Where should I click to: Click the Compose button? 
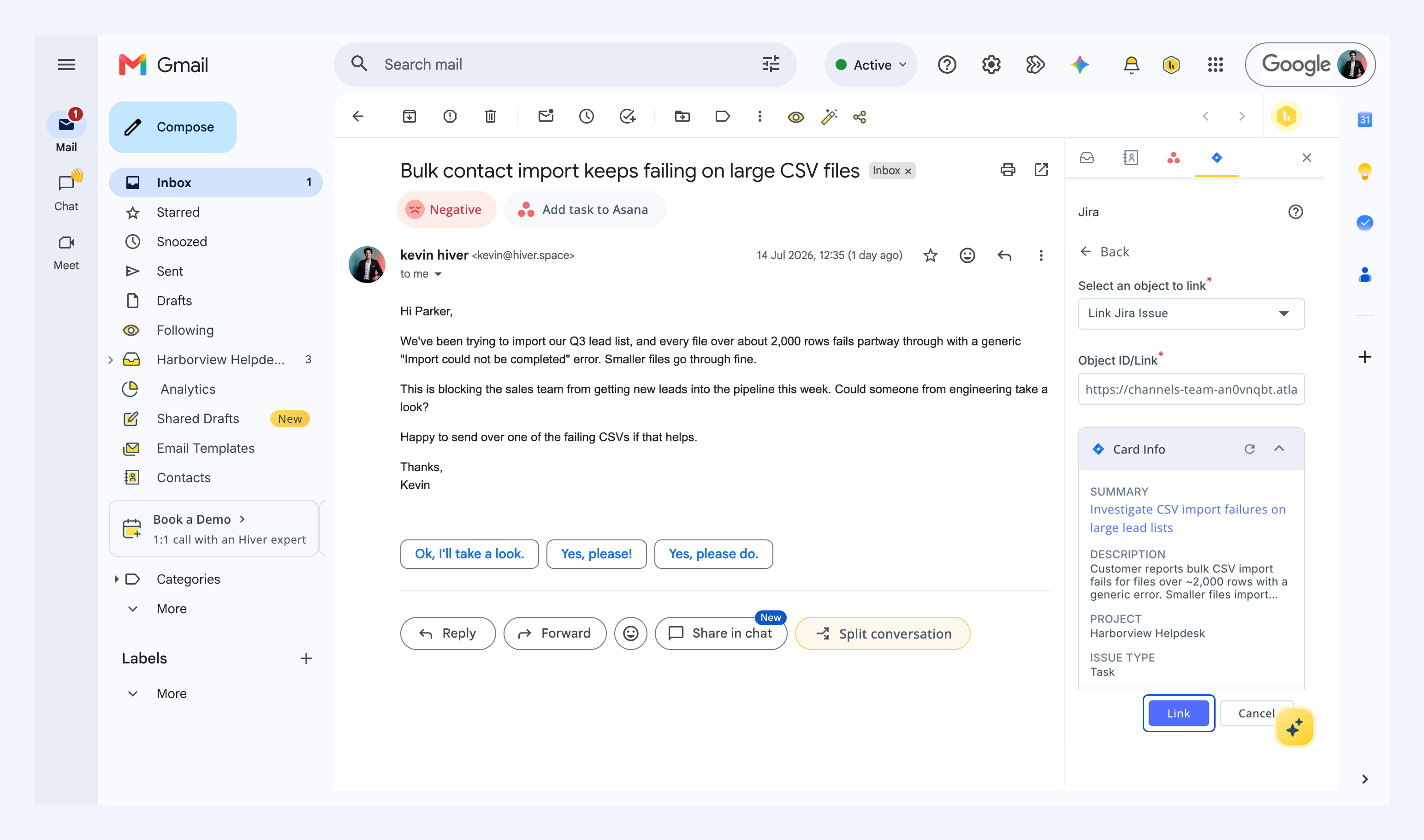[172, 127]
